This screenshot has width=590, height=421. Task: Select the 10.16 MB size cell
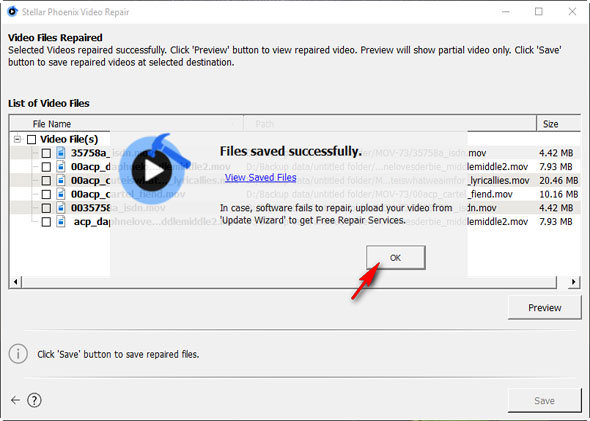pos(558,194)
